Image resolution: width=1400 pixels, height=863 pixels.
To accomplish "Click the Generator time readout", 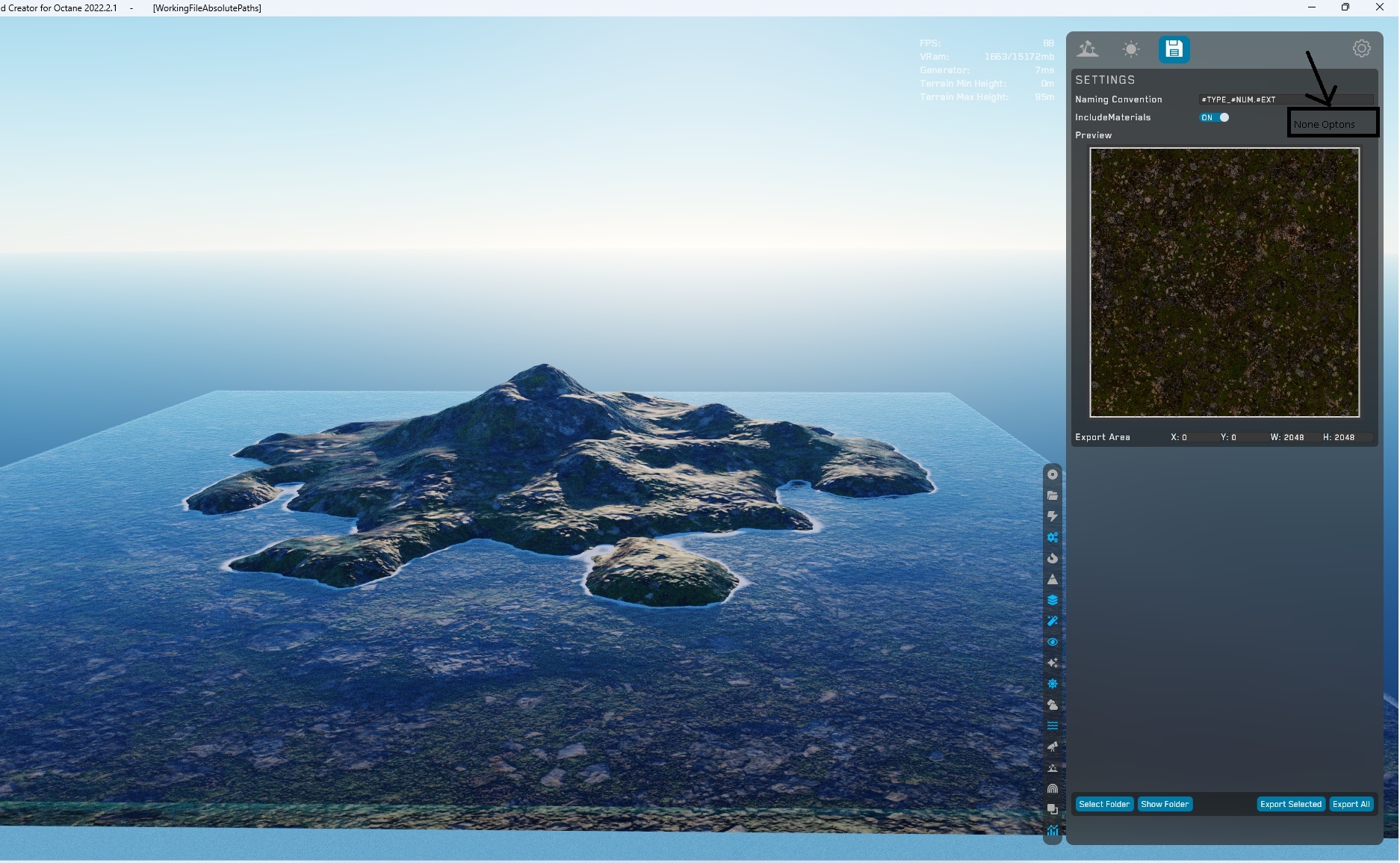I will point(987,70).
